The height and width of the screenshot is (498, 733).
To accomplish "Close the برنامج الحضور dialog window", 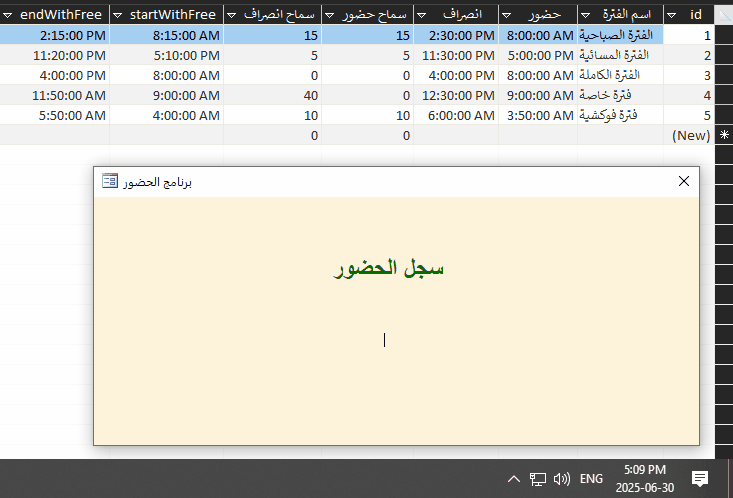I will (683, 181).
